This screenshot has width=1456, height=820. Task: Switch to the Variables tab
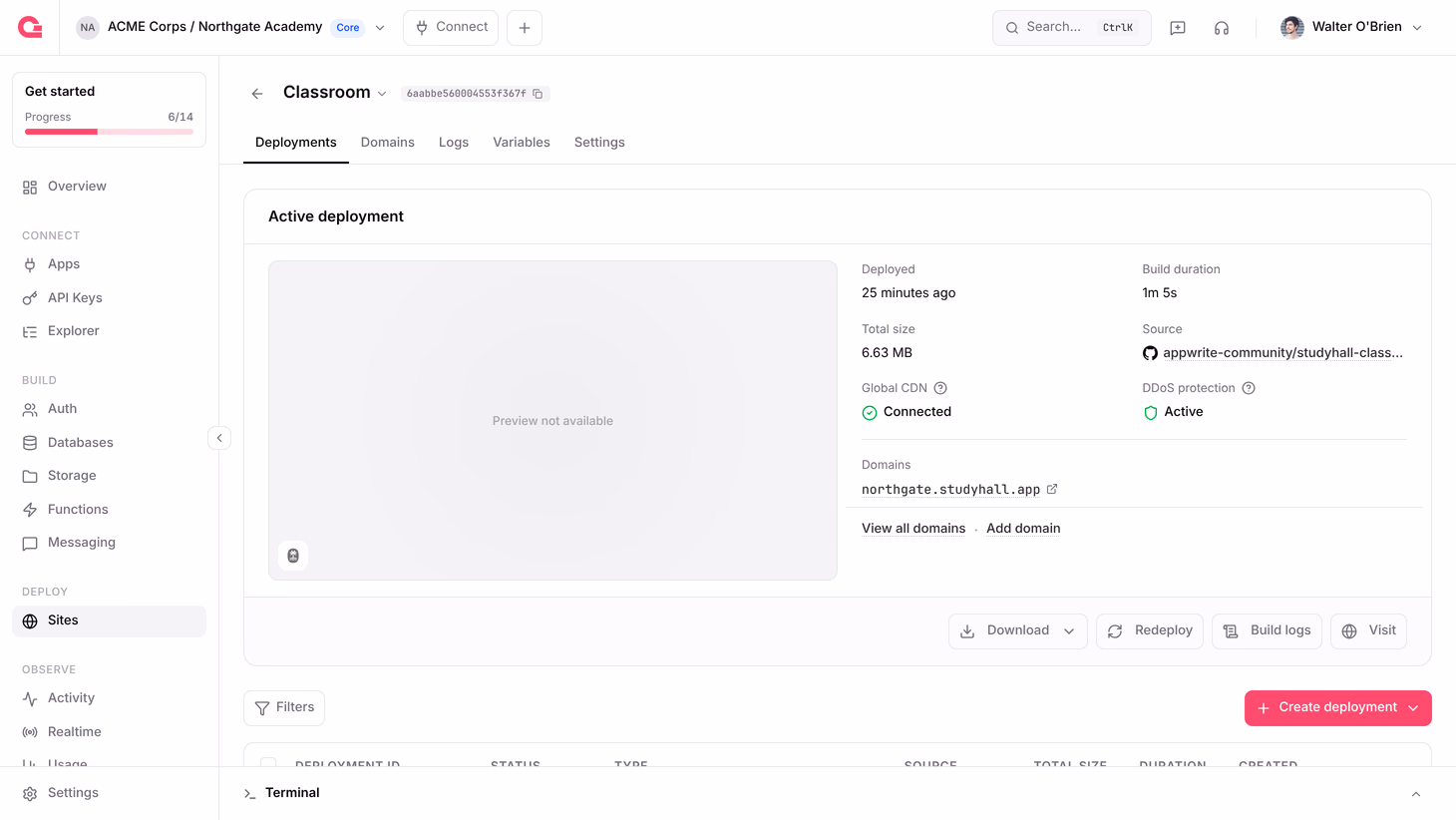point(522,143)
